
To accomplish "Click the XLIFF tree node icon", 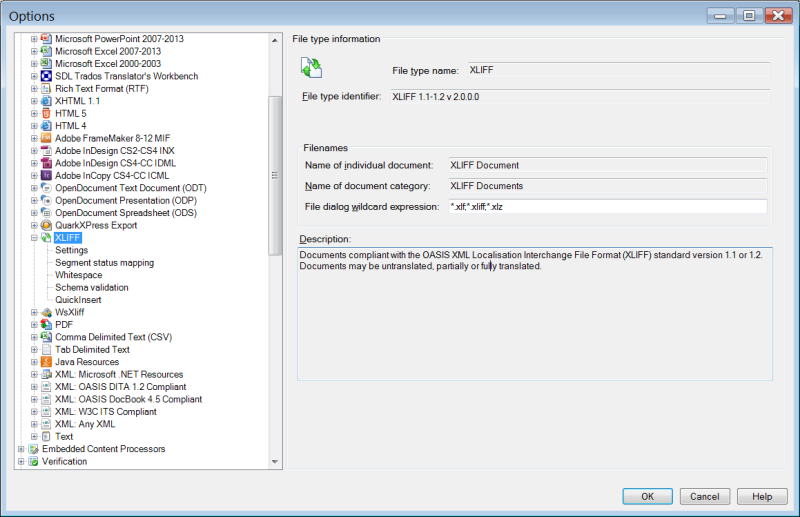I will pyautogui.click(x=46, y=237).
